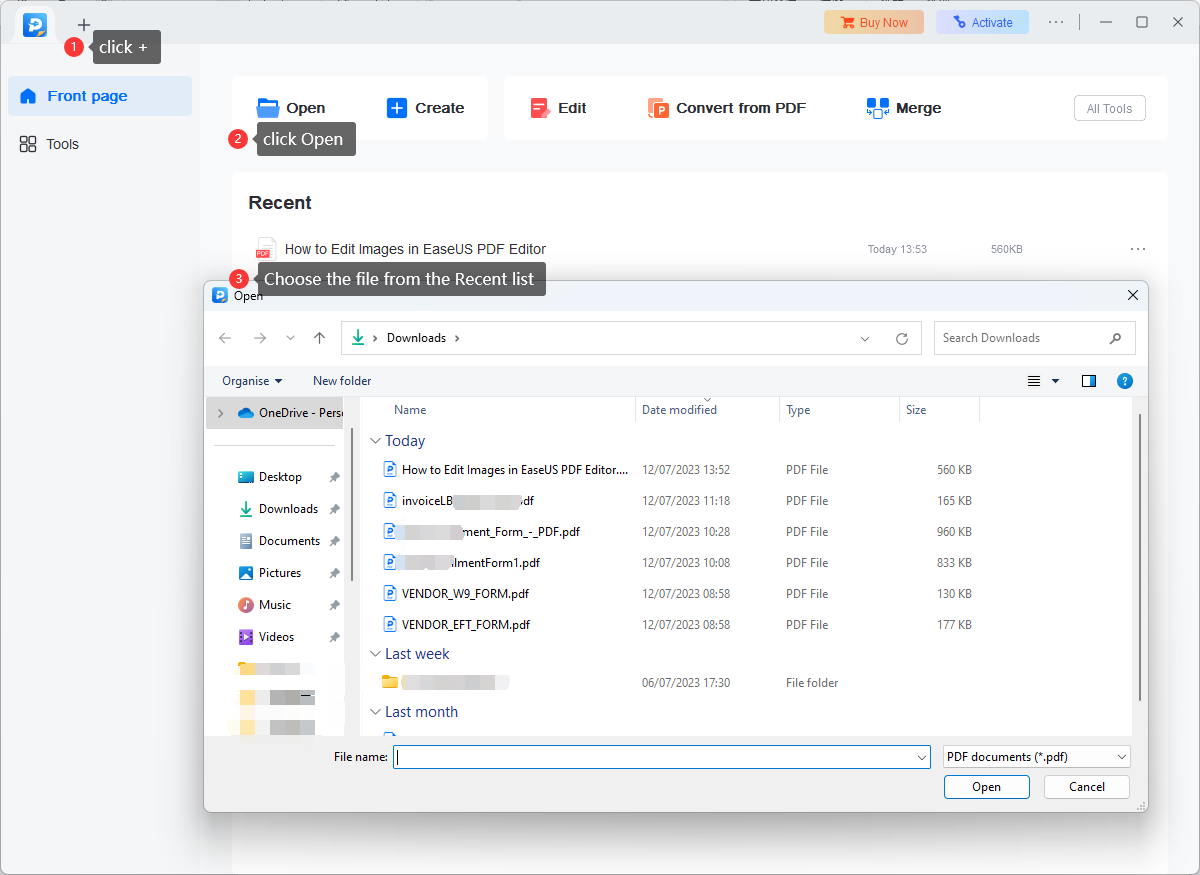Change the view layout icon
1200x875 pixels.
pos(1034,381)
